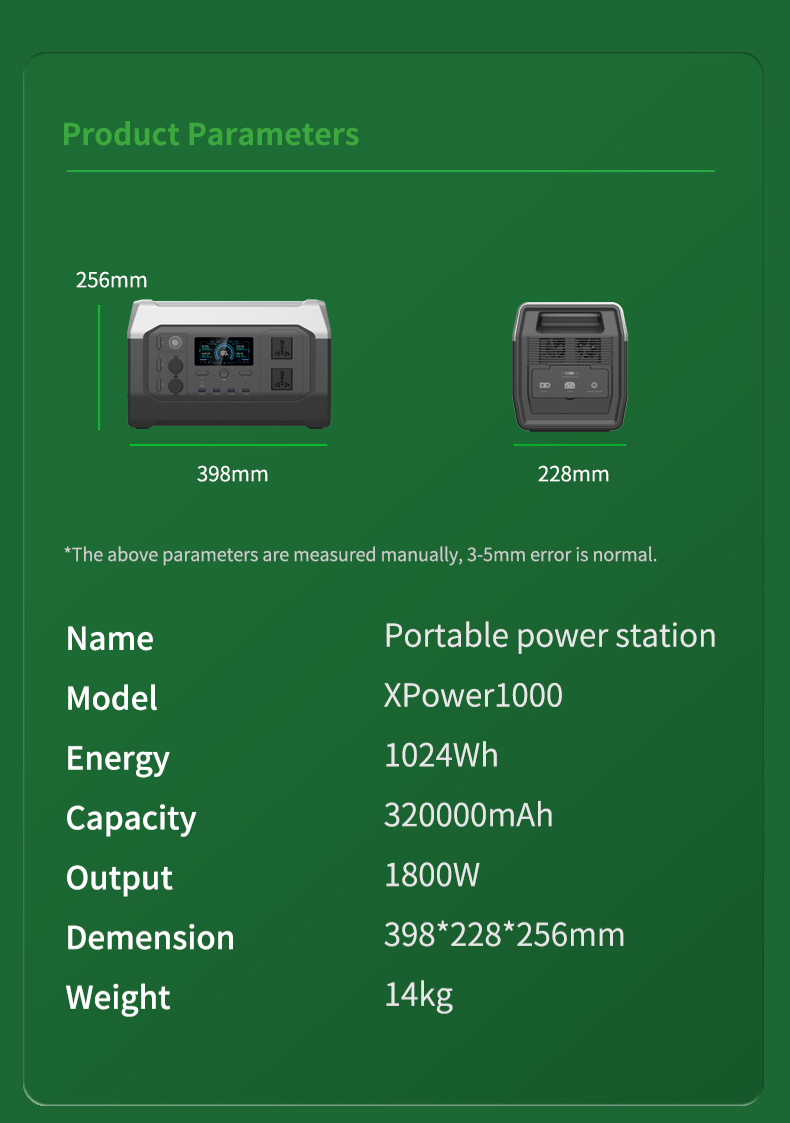
Task: Select the 1024Wh energy value
Action: click(441, 755)
